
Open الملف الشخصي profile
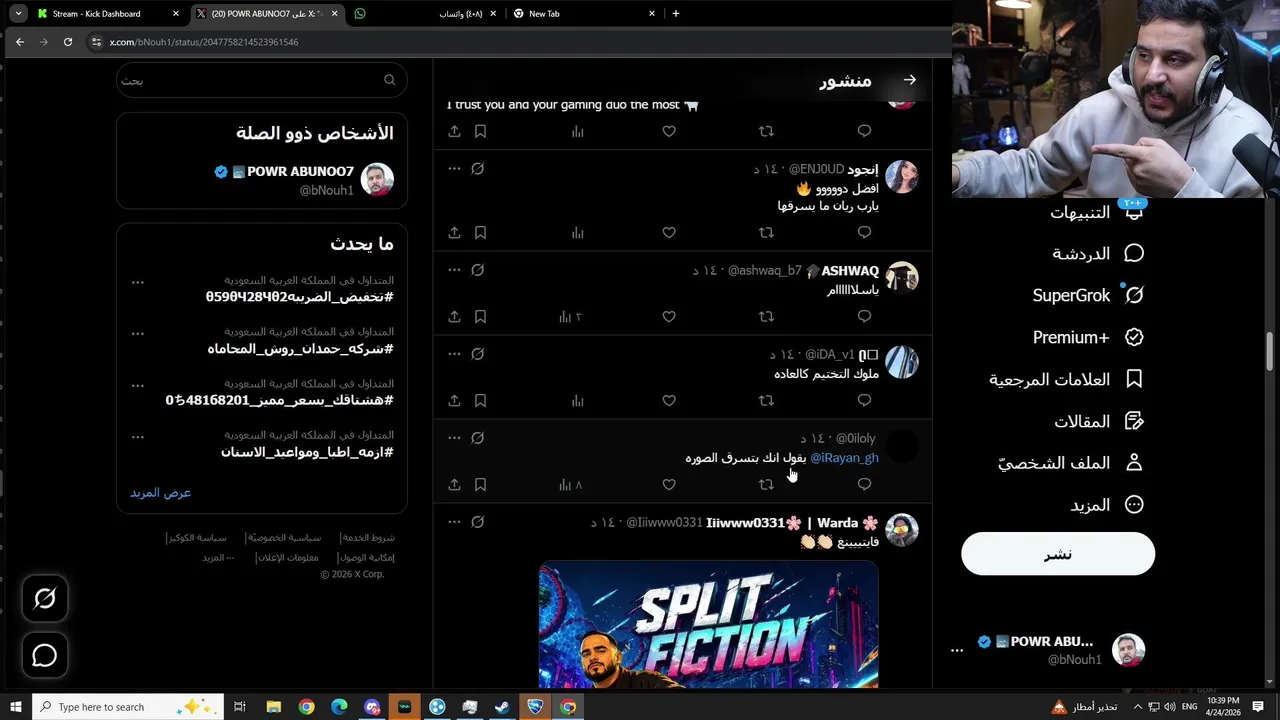pos(1070,464)
